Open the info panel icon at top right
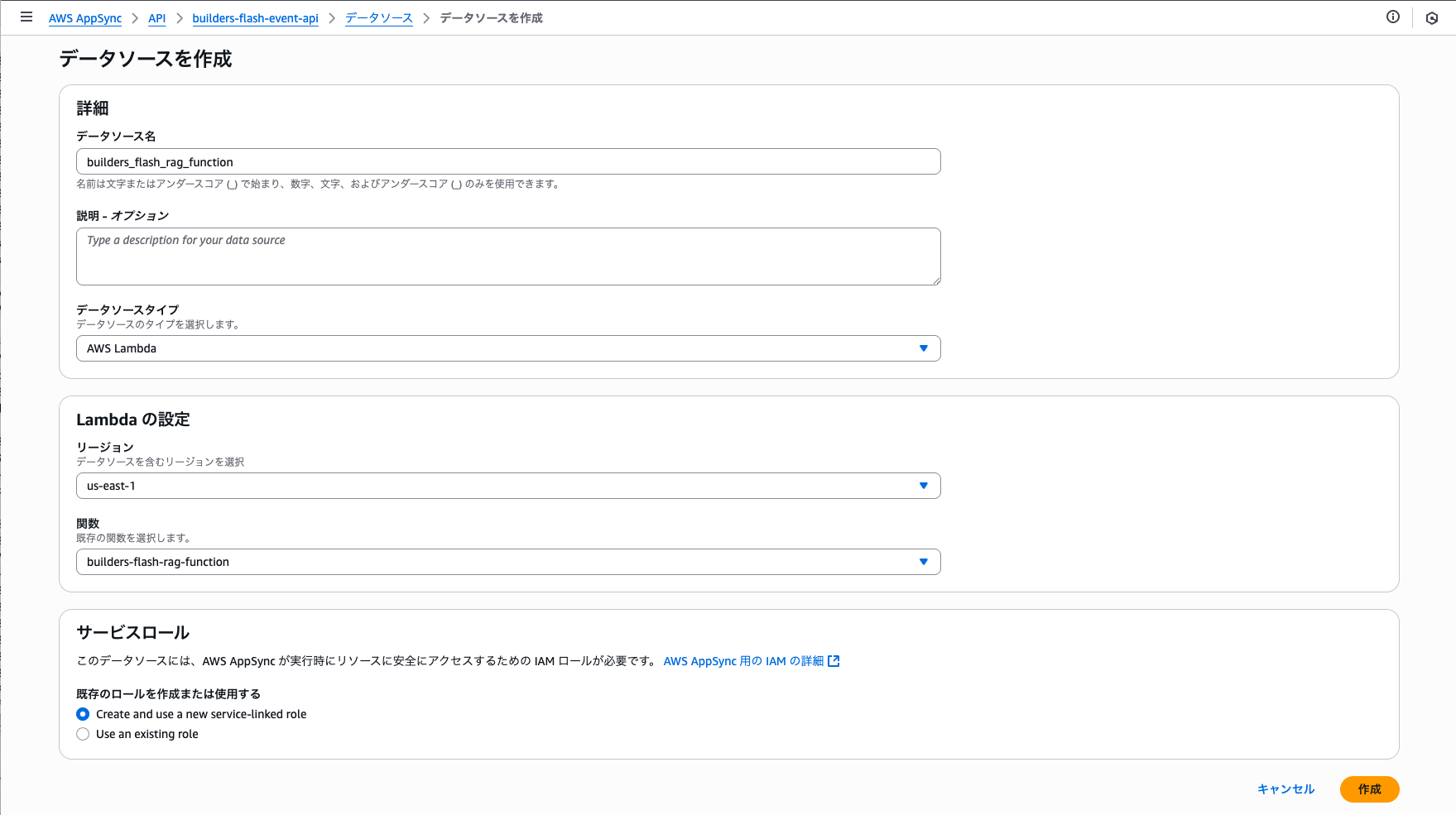 [1393, 16]
